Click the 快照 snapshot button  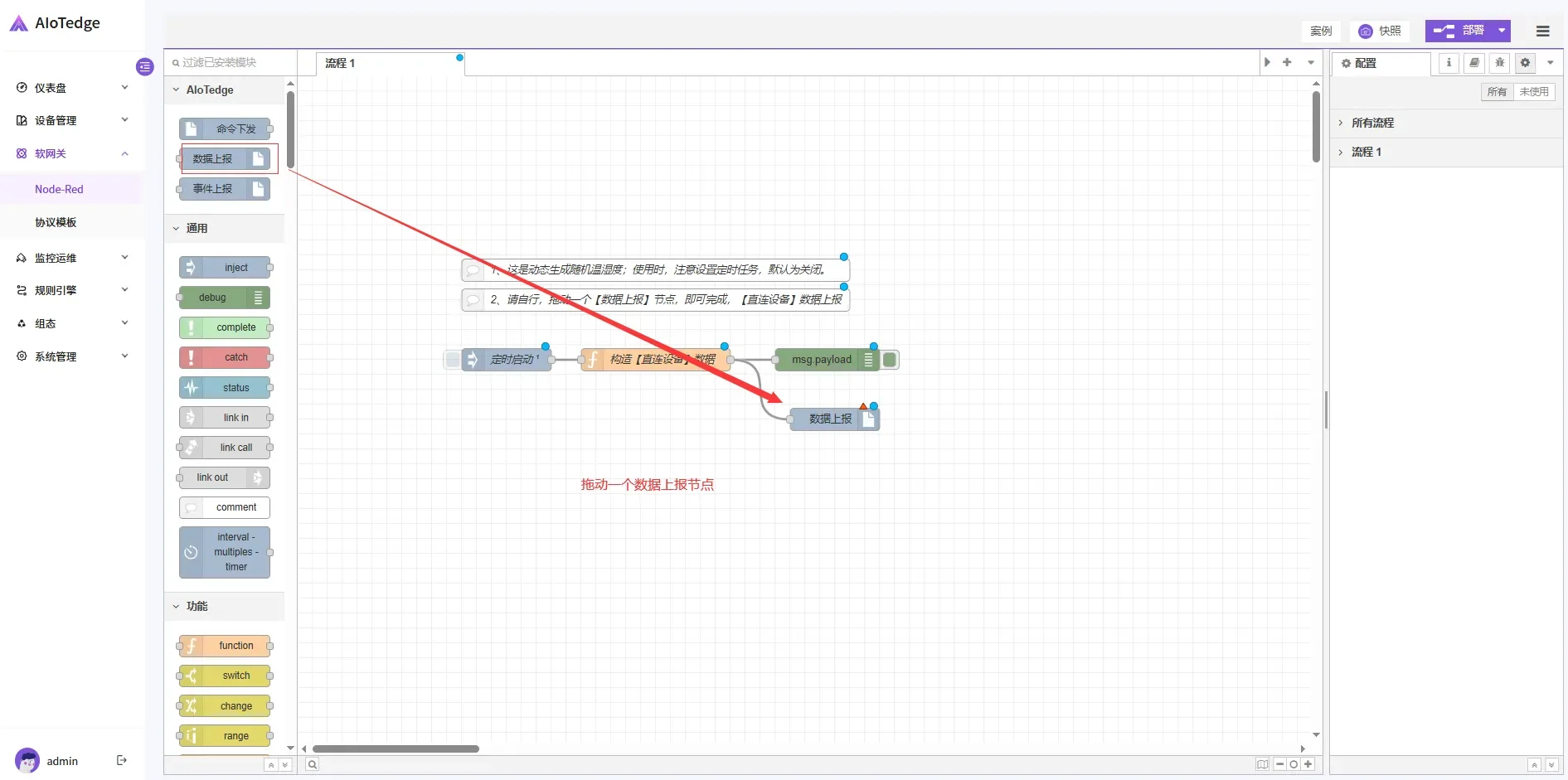[1380, 31]
